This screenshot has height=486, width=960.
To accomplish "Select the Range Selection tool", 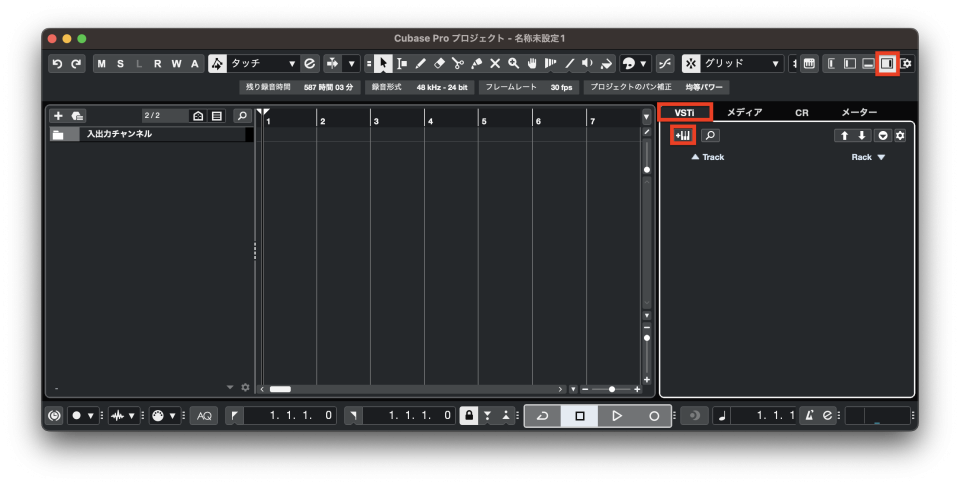I will click(402, 64).
